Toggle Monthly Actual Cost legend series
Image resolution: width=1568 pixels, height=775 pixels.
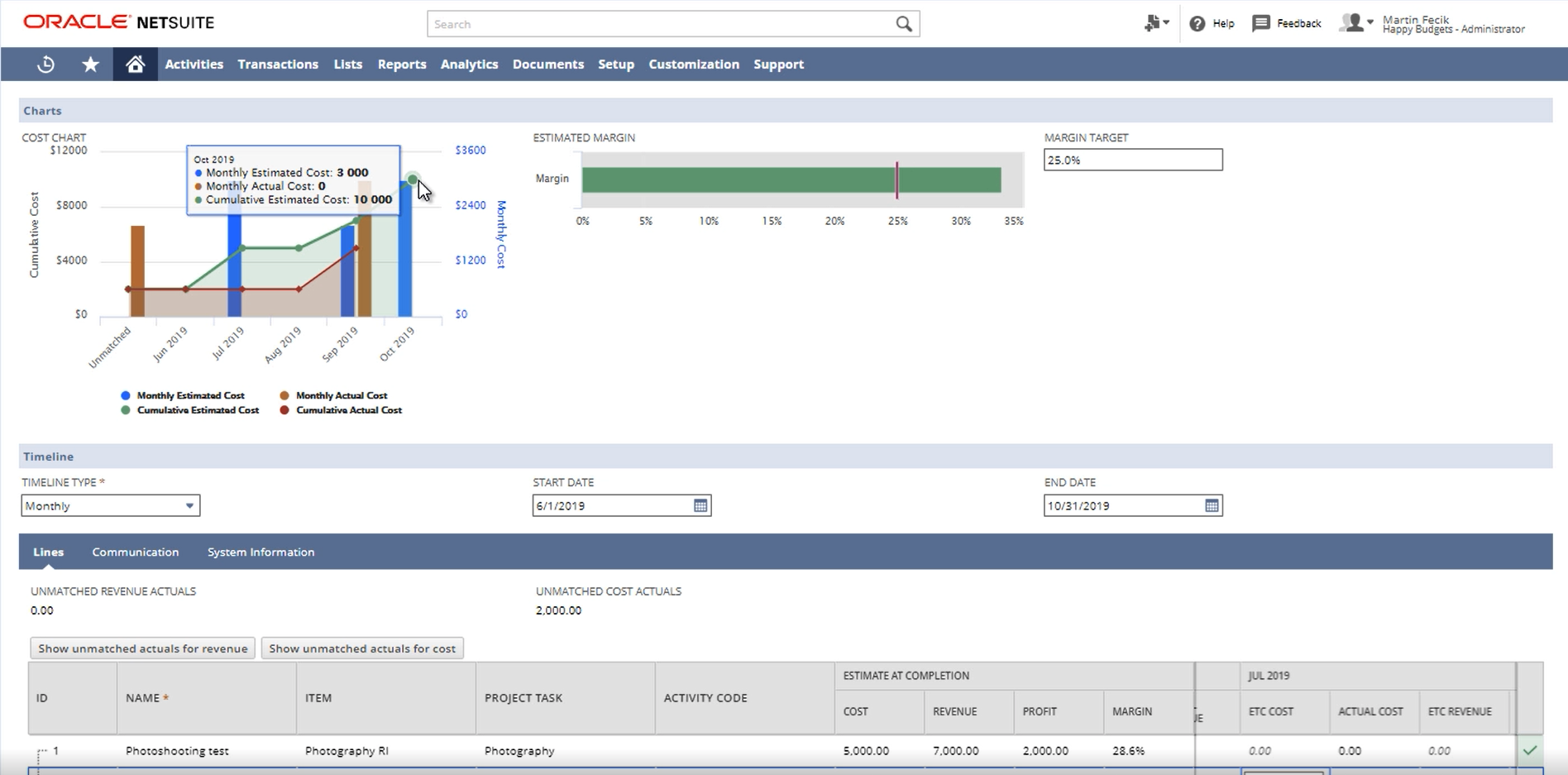tap(341, 395)
